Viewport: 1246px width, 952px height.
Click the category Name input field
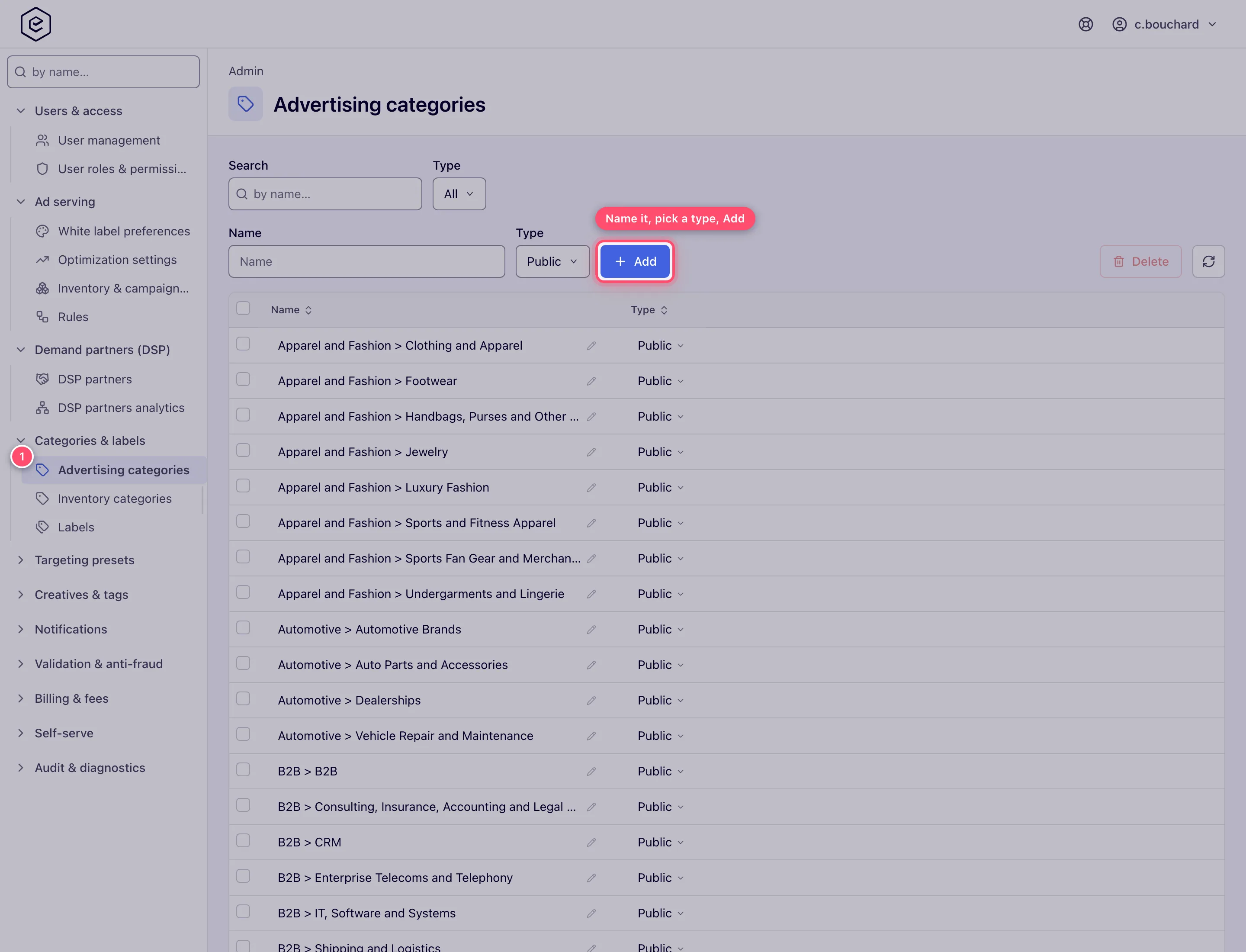click(x=366, y=261)
